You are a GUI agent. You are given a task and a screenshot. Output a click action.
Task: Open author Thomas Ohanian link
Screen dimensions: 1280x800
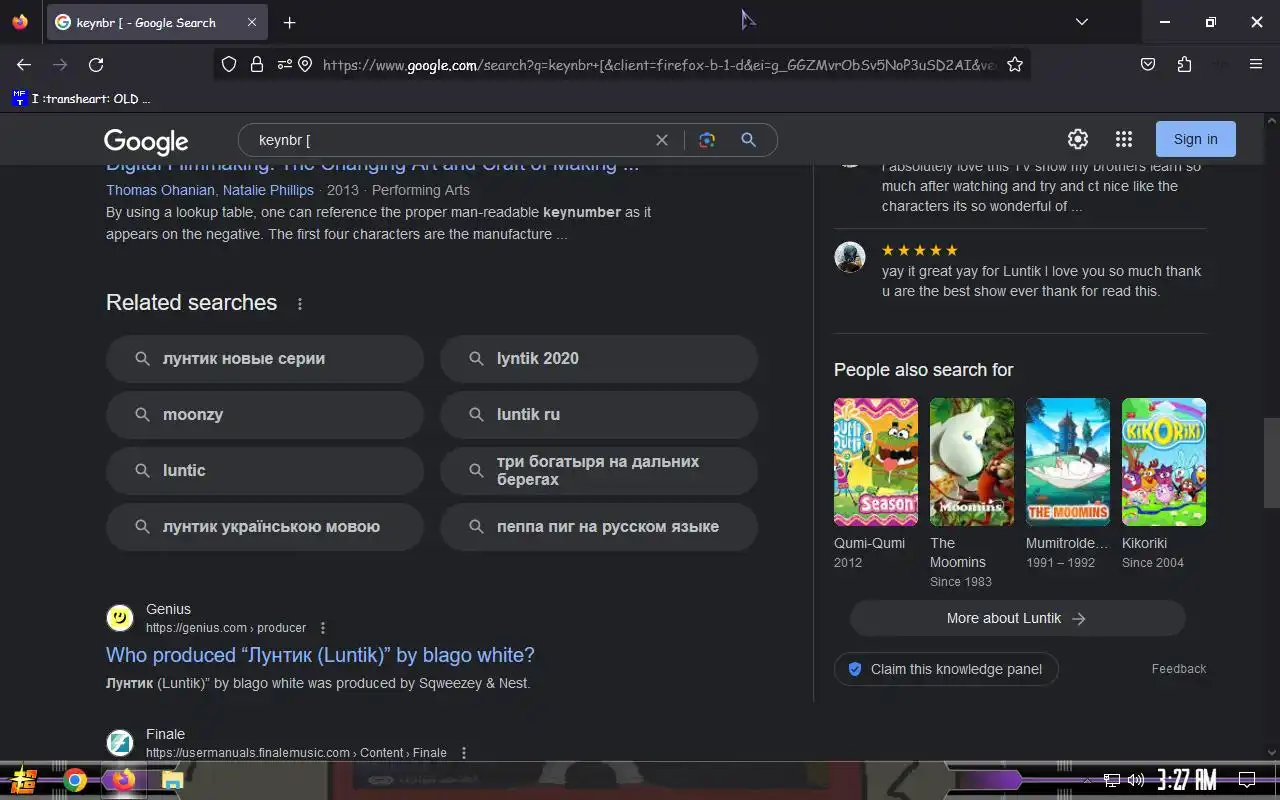click(x=160, y=190)
